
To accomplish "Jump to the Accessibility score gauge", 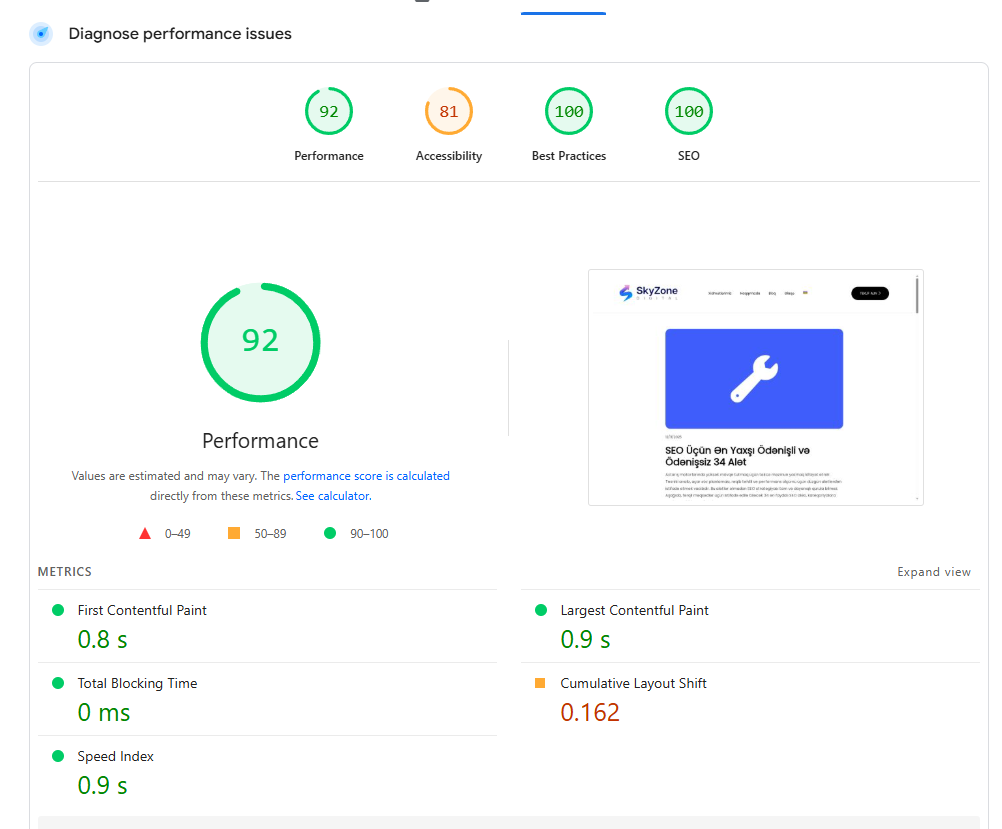I will pyautogui.click(x=449, y=112).
